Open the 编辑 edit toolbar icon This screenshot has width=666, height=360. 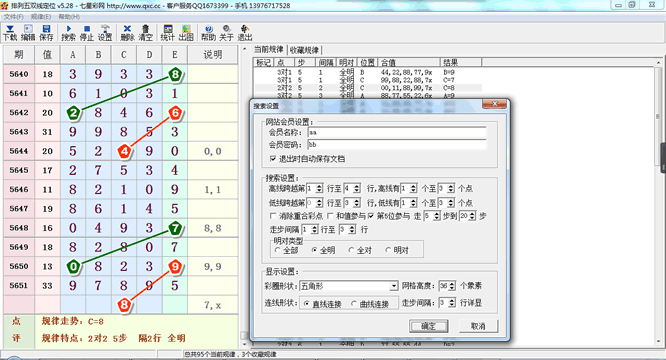point(28,33)
